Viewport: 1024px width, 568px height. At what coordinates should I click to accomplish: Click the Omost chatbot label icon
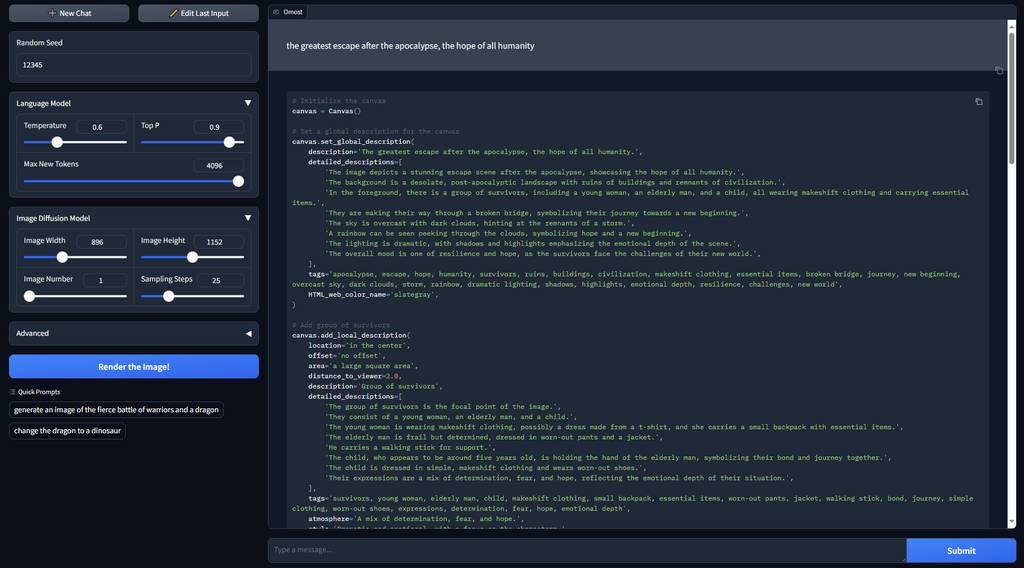coord(276,12)
